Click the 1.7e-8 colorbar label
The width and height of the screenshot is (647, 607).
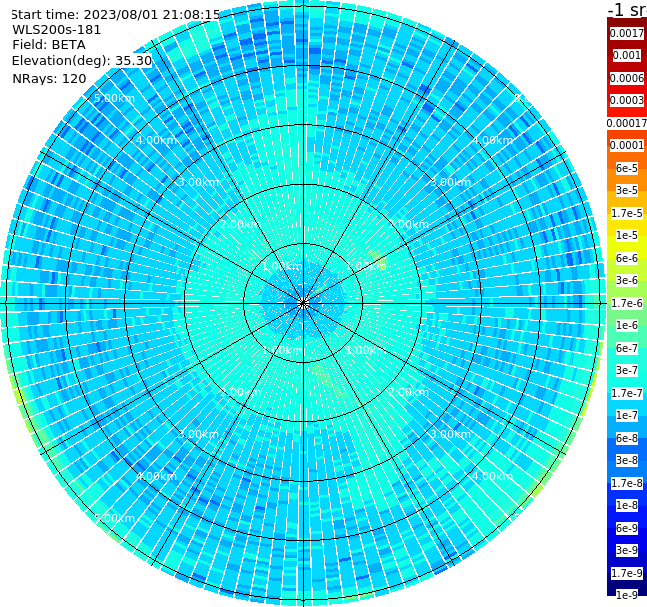[627, 483]
